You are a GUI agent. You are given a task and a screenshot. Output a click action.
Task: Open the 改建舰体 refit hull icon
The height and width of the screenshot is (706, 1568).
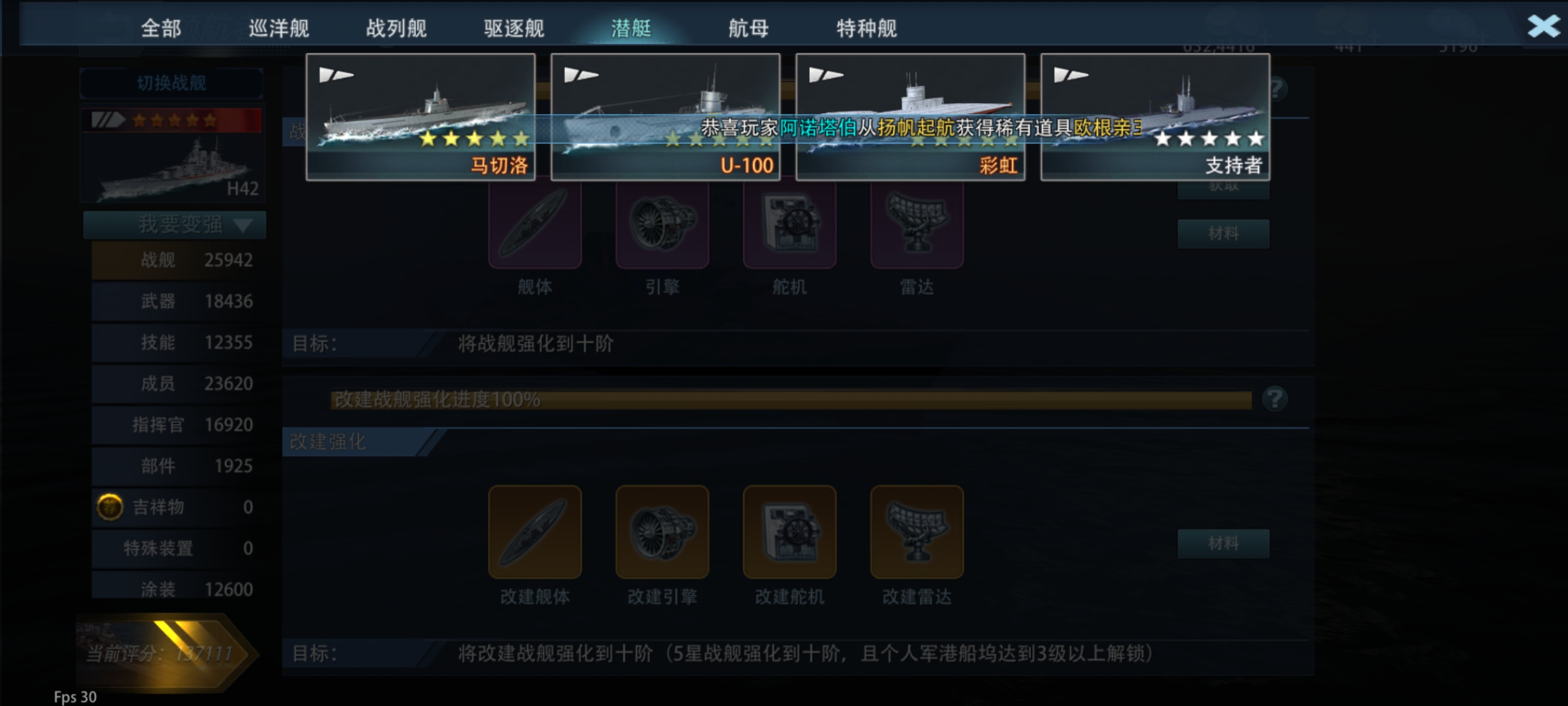tap(534, 532)
